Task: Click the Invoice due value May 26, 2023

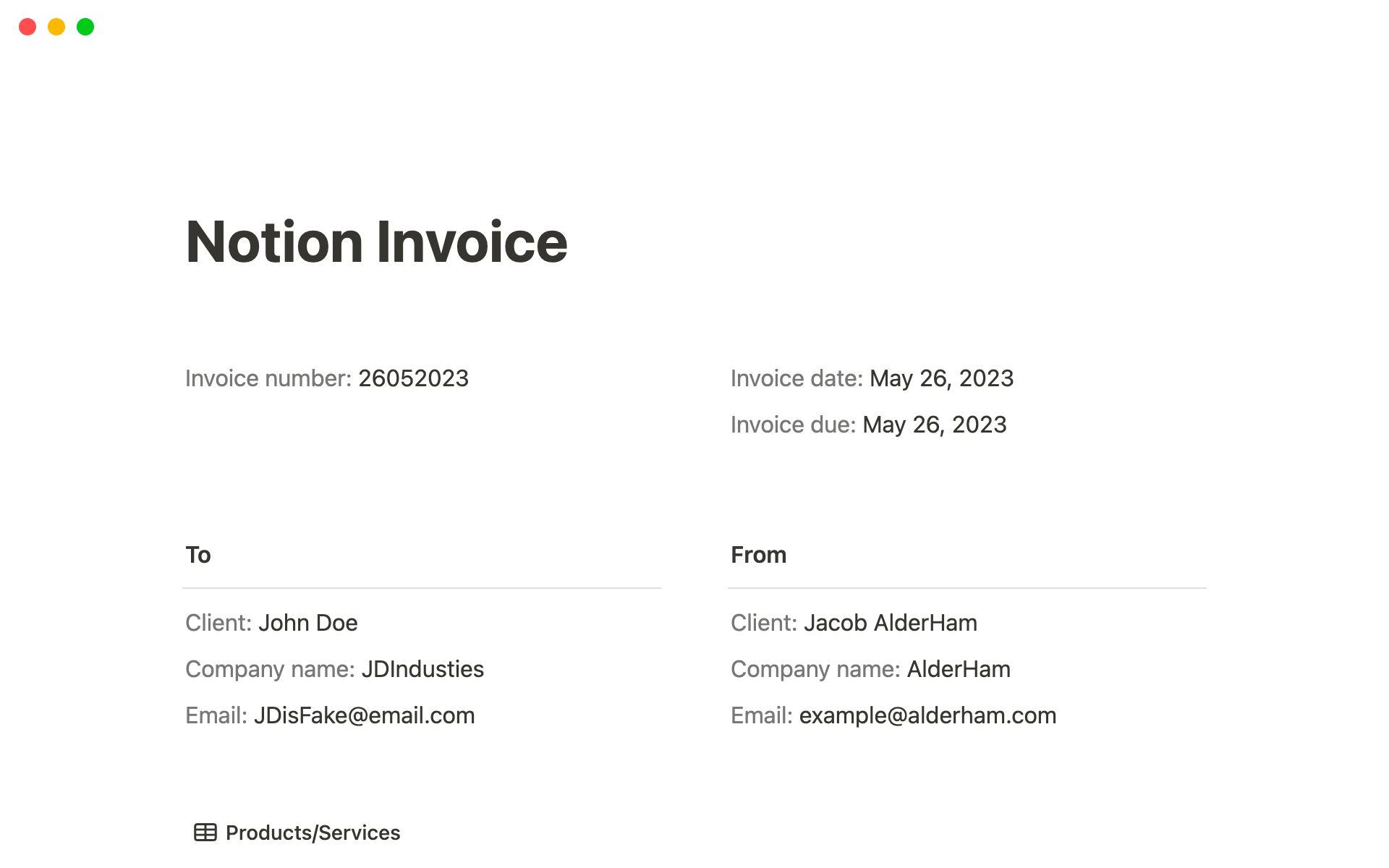Action: tap(934, 425)
